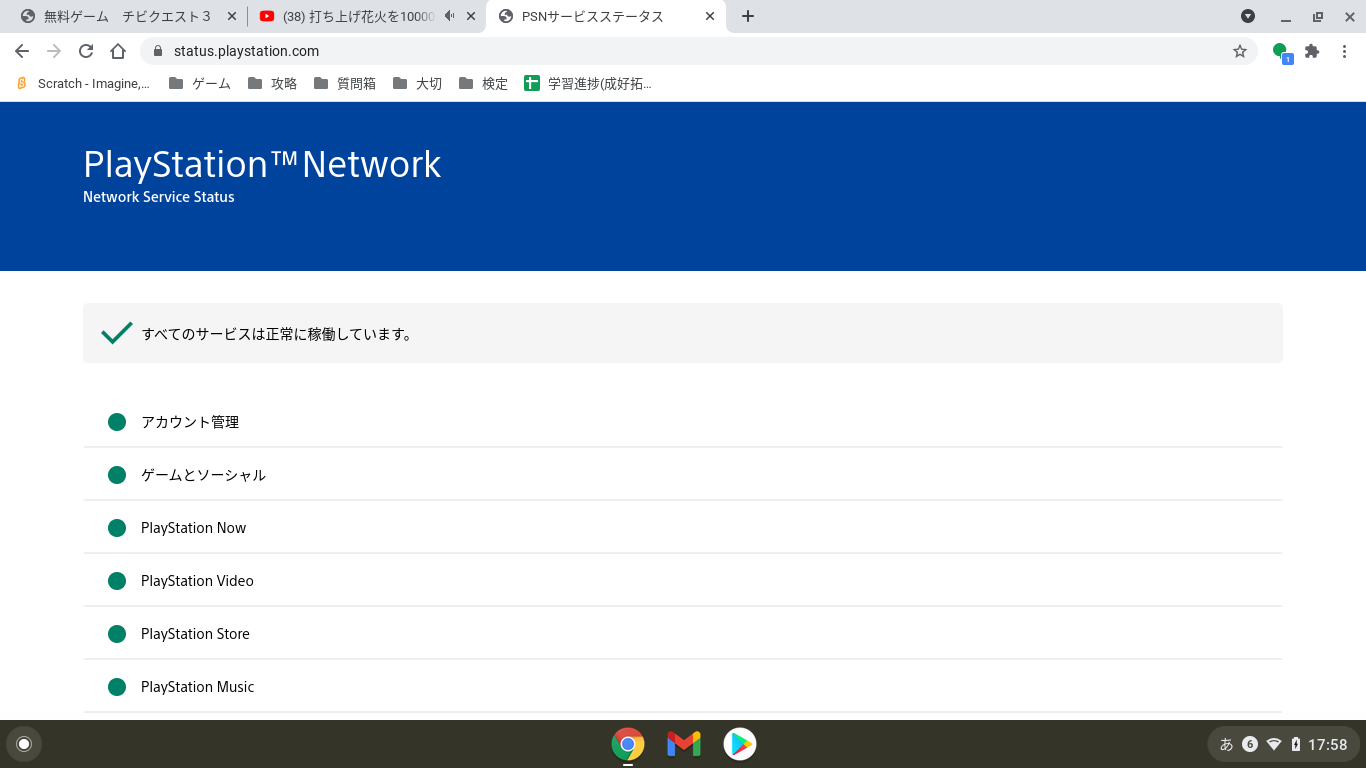
Task: Open the 大切 bookmark folder
Action: 418,84
